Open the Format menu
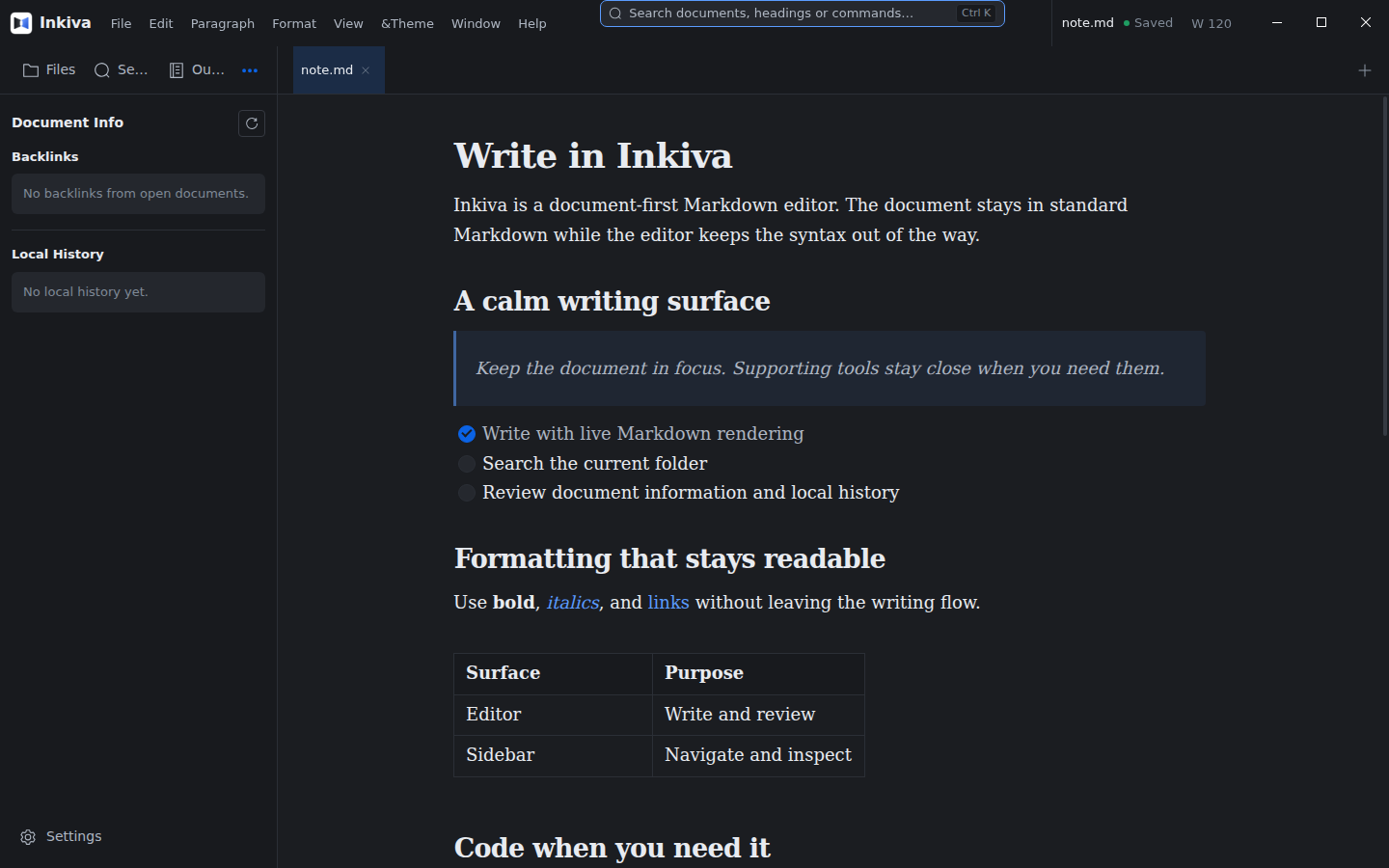The image size is (1389, 868). tap(294, 23)
